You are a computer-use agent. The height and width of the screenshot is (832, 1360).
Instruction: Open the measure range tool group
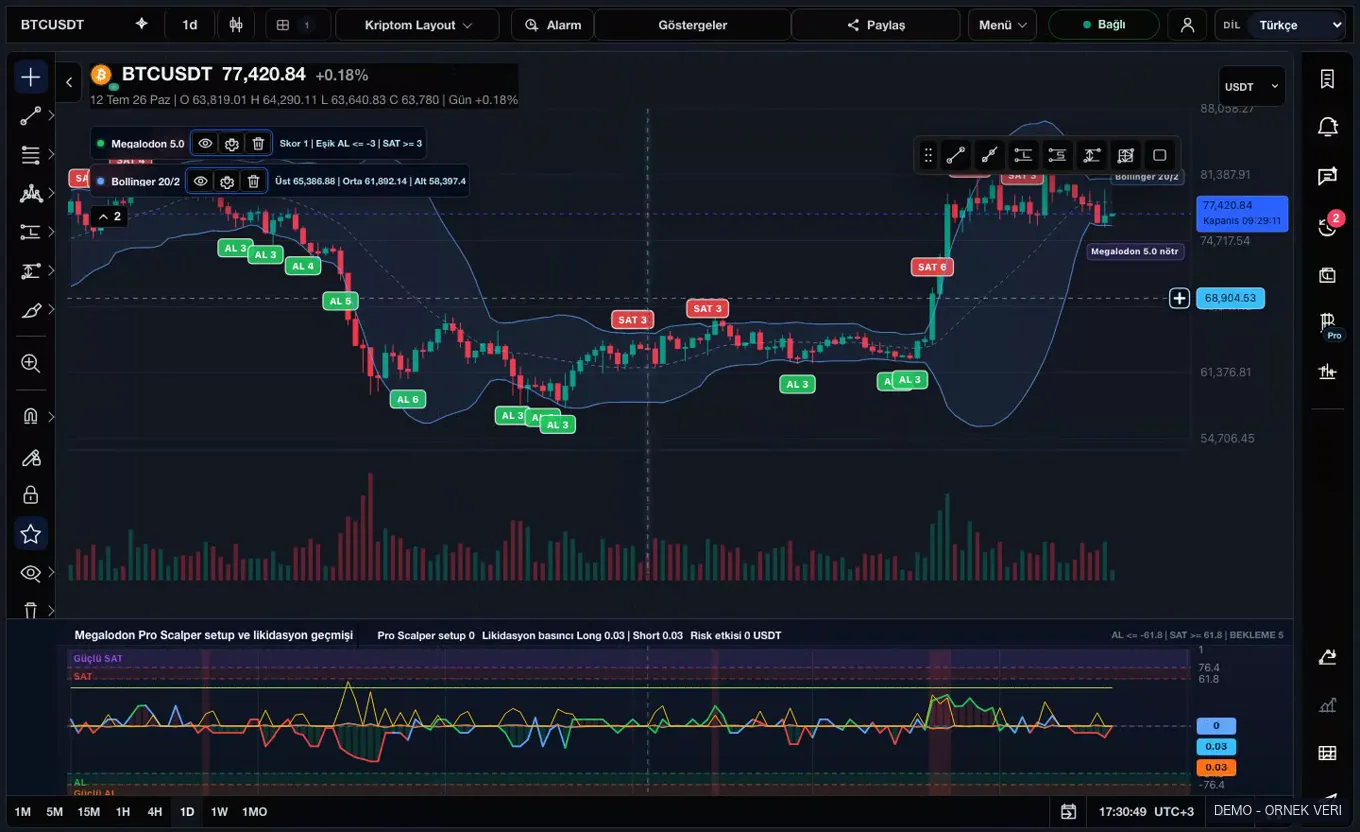coord(31,271)
